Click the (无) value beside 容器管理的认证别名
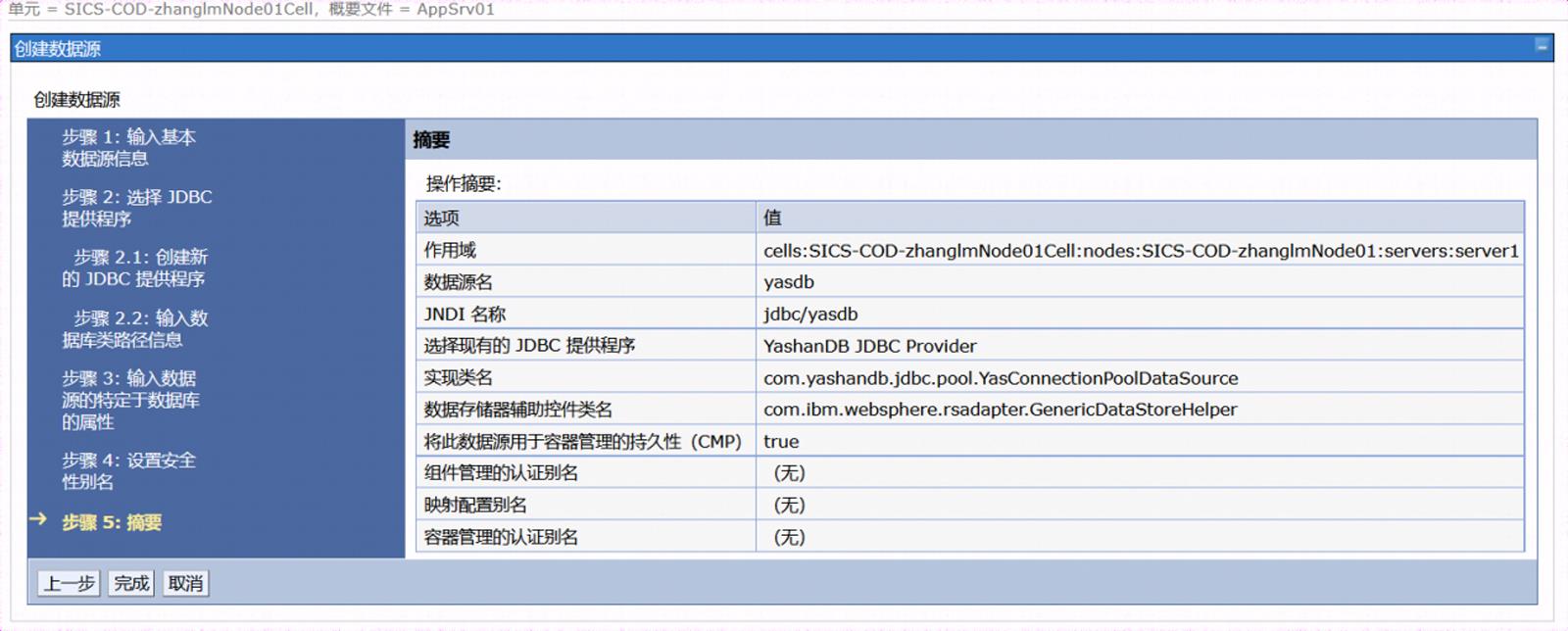 click(789, 537)
